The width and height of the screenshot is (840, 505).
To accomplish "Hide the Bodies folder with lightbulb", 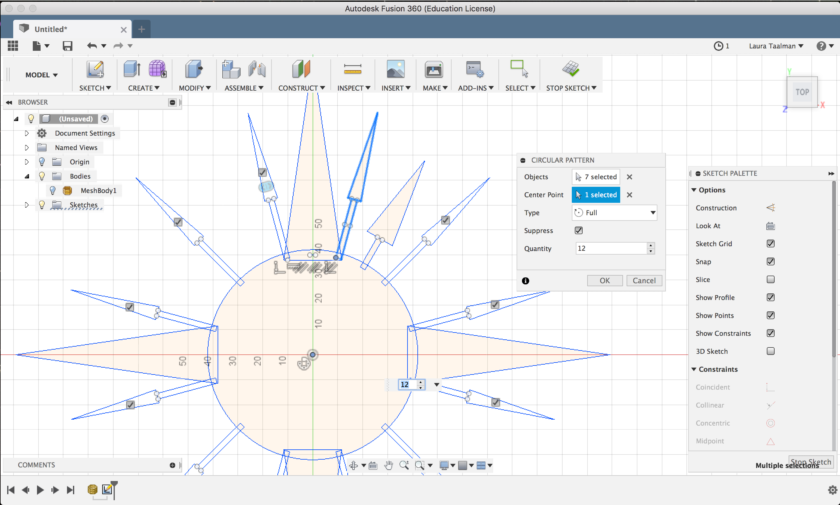I will point(42,176).
